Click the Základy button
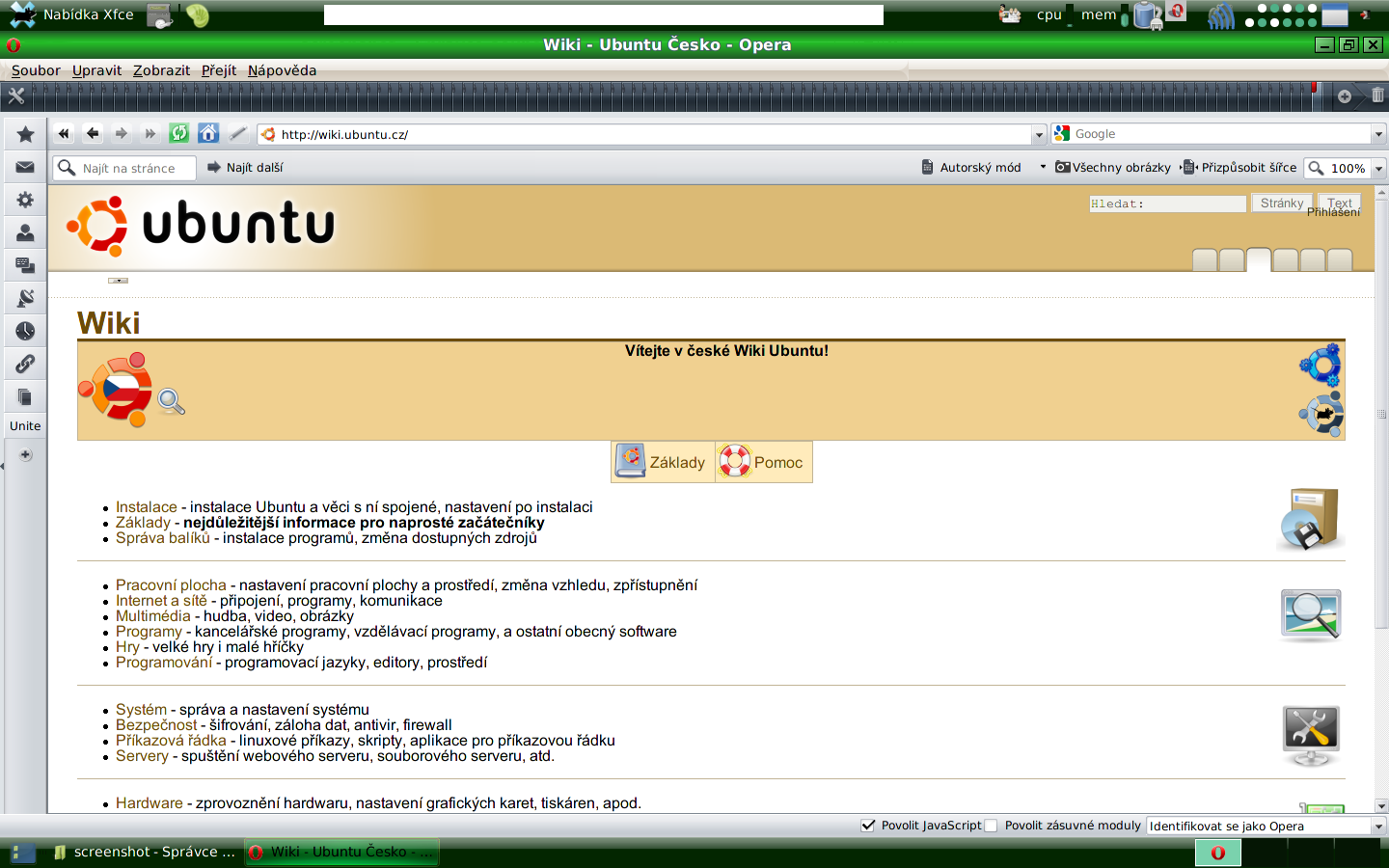The height and width of the screenshot is (868, 1389). click(664, 462)
